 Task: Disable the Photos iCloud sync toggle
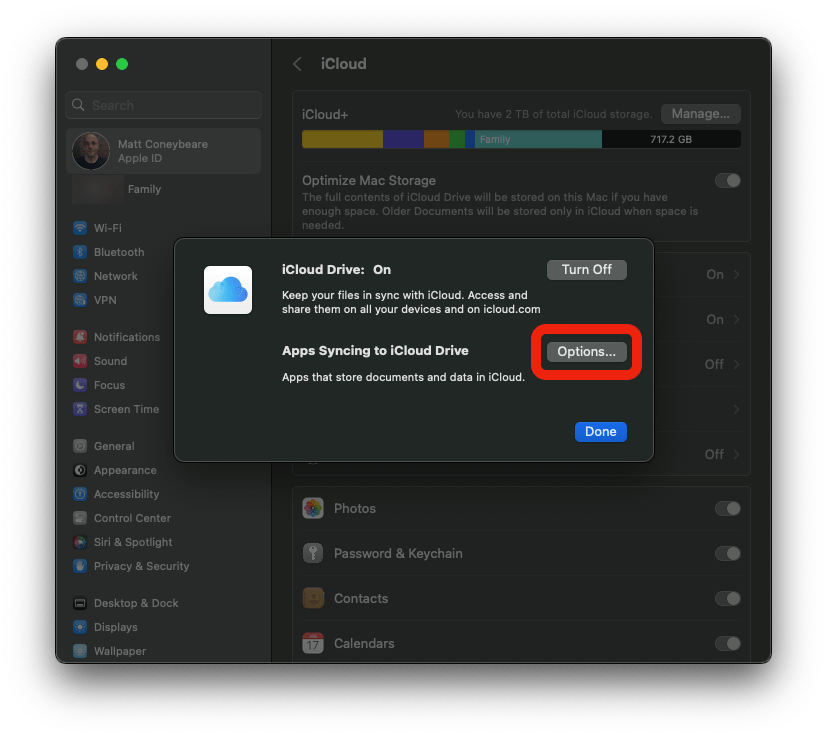pyautogui.click(x=727, y=508)
